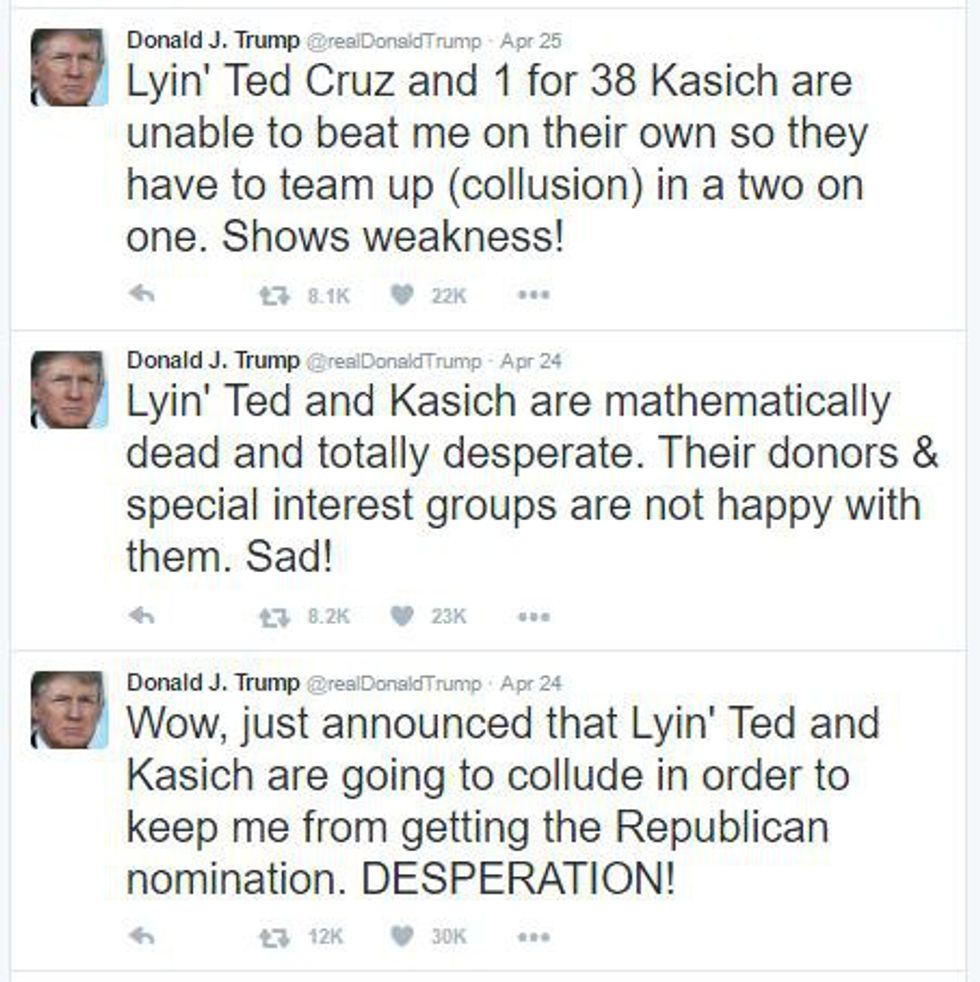Screen dimensions: 980x982
Task: Retweet the "1 for 38 Kasich" tweet
Action: pyautogui.click(x=270, y=295)
